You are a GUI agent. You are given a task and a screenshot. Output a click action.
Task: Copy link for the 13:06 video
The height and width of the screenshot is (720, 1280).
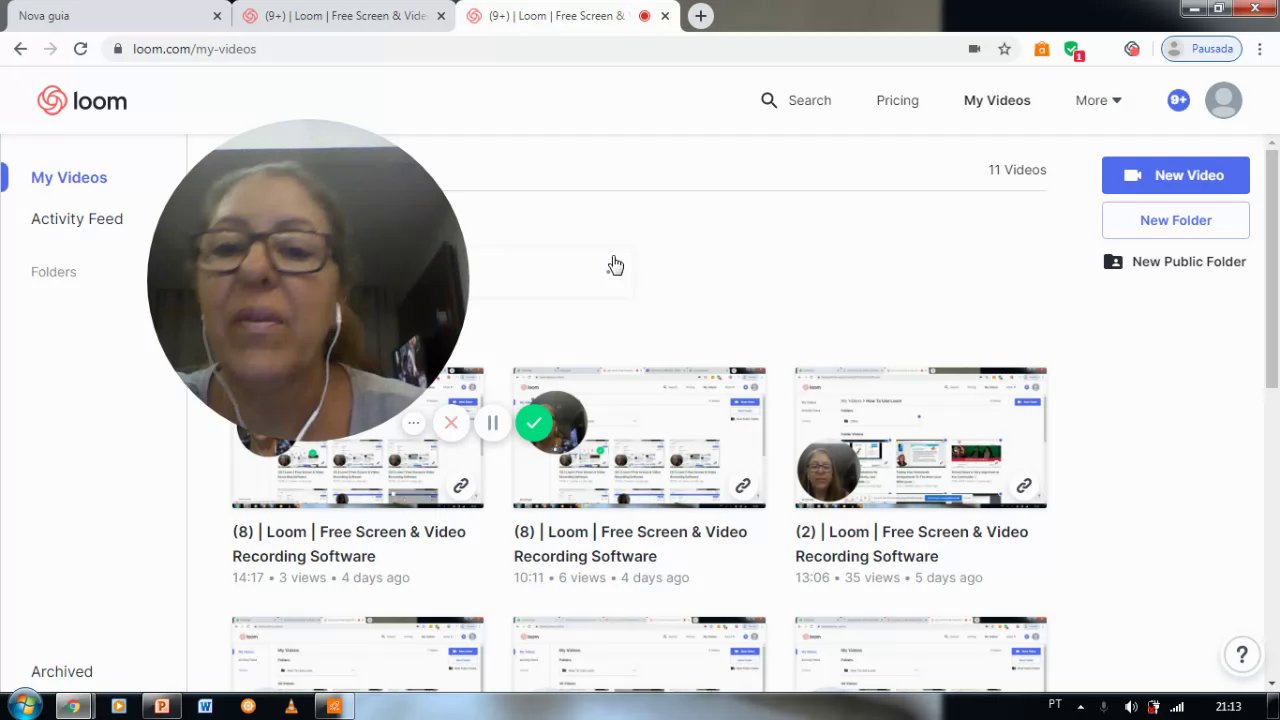coord(1024,486)
